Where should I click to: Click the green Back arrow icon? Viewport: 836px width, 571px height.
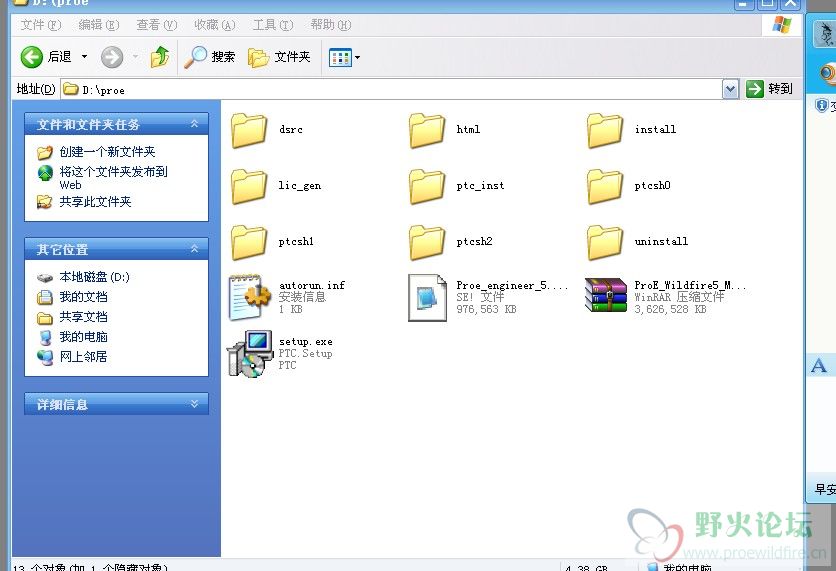31,57
